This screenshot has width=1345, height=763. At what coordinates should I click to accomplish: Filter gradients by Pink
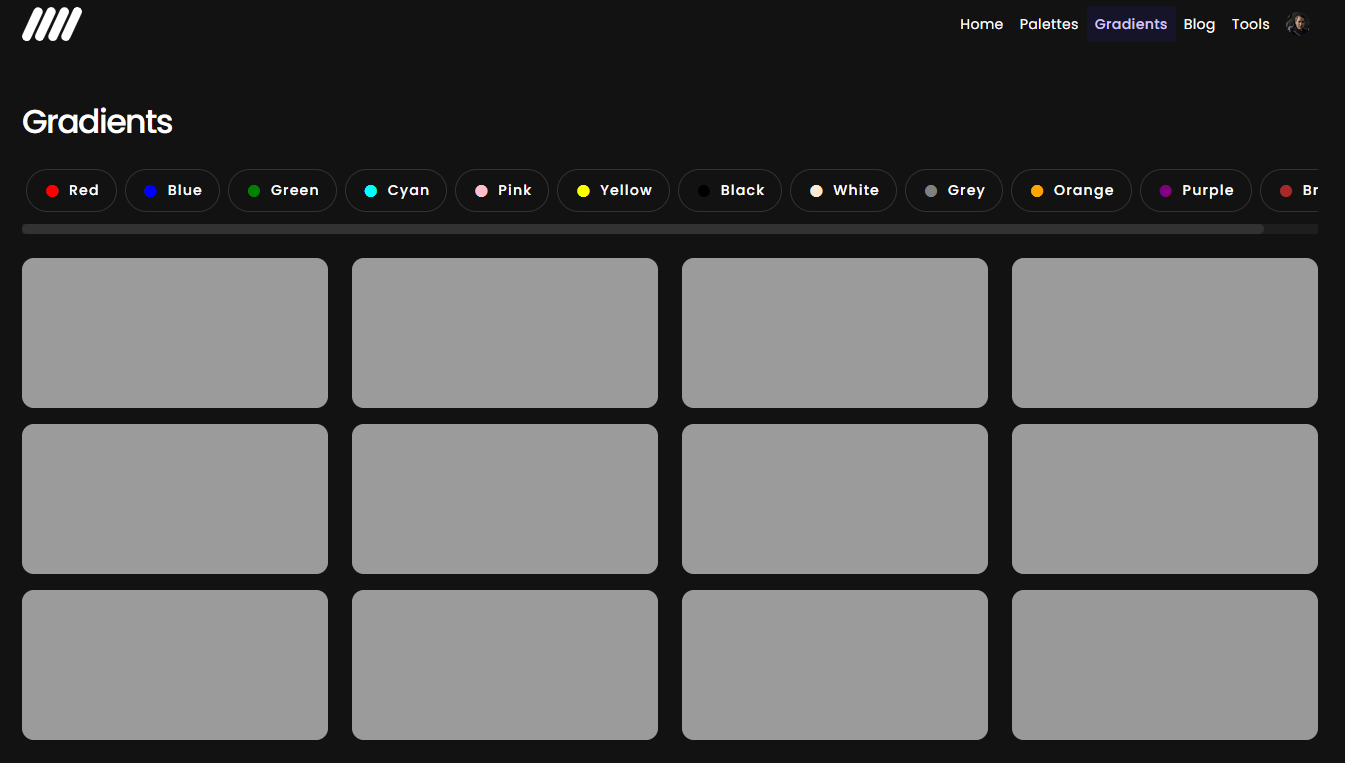point(502,190)
